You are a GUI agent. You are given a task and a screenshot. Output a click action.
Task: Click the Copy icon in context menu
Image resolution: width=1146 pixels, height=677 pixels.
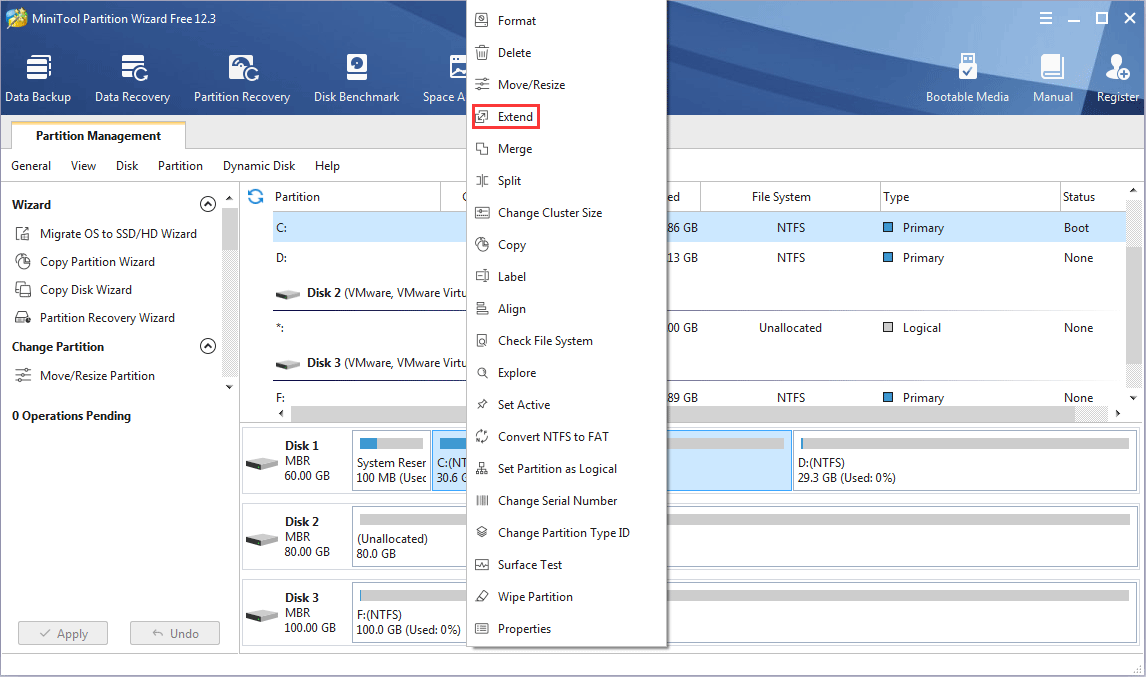(x=482, y=244)
